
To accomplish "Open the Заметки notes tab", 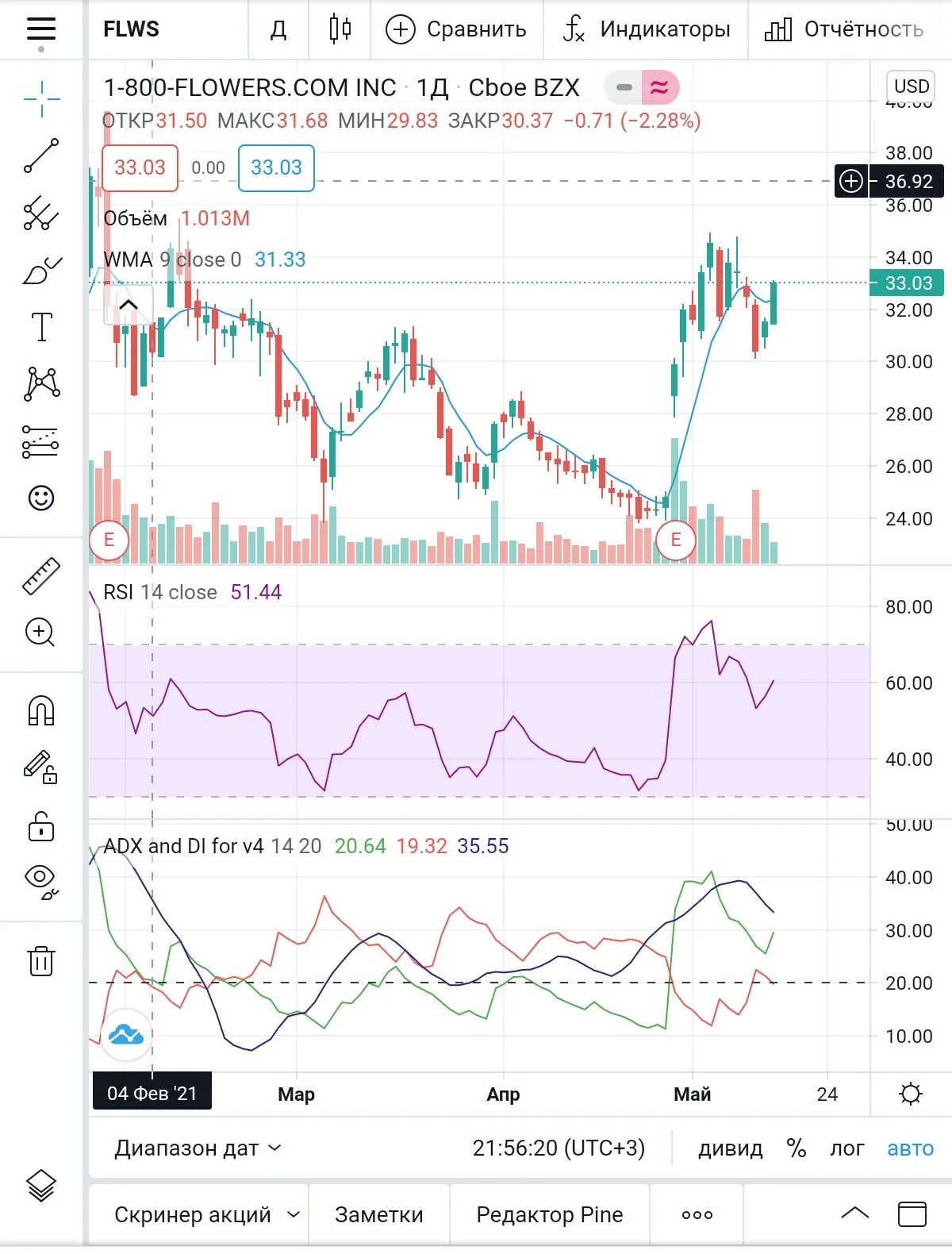I will point(379,1214).
